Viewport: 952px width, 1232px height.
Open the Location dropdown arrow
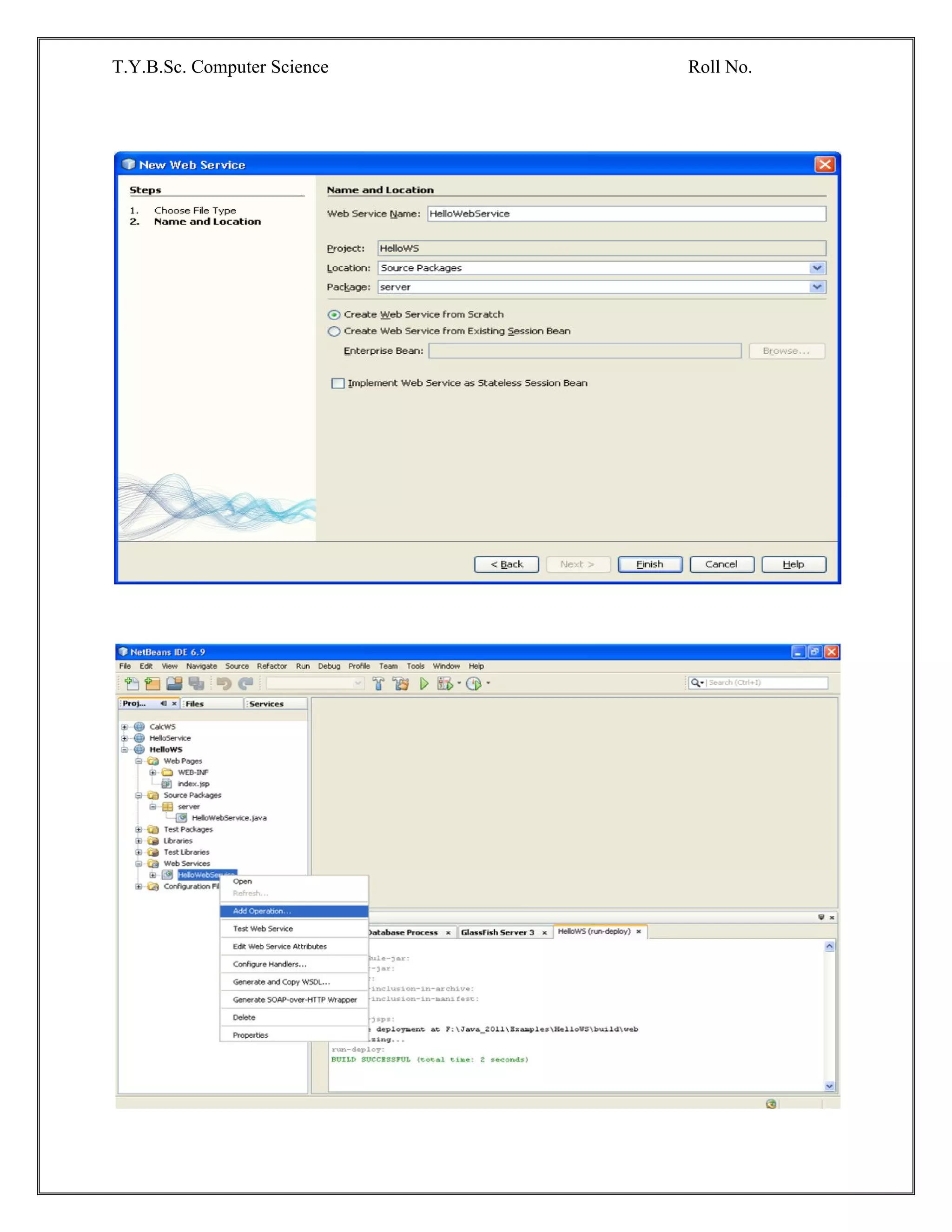[817, 268]
